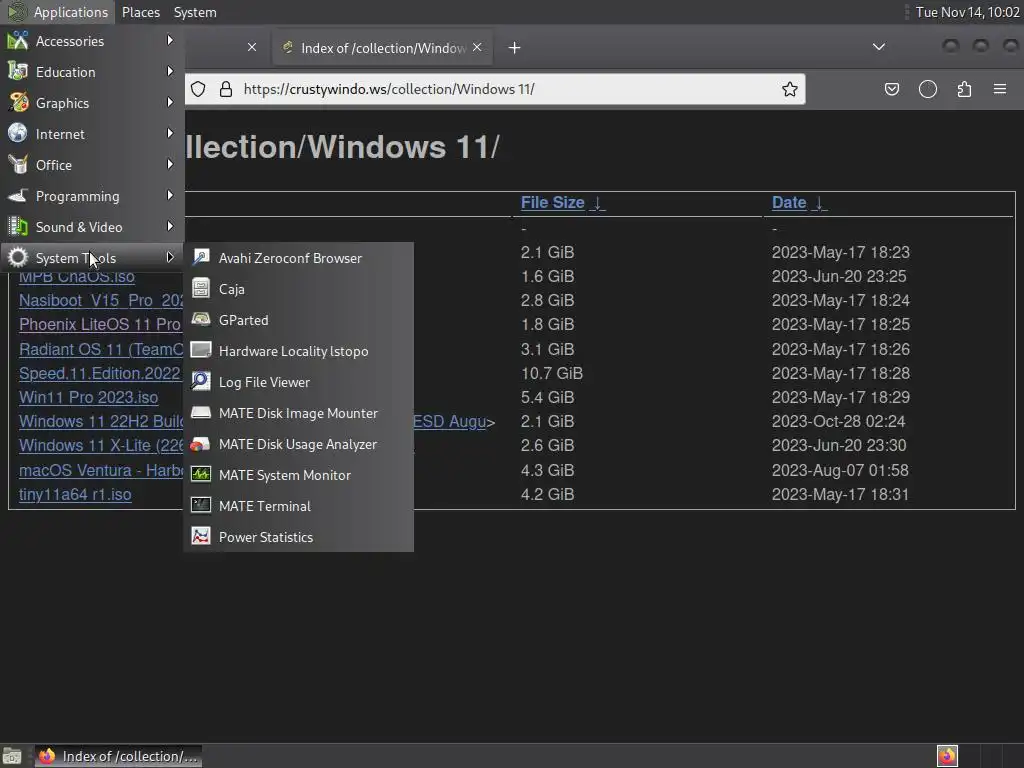The width and height of the screenshot is (1024, 768).
Task: Expand the Accessories submenu arrow
Action: (x=170, y=40)
